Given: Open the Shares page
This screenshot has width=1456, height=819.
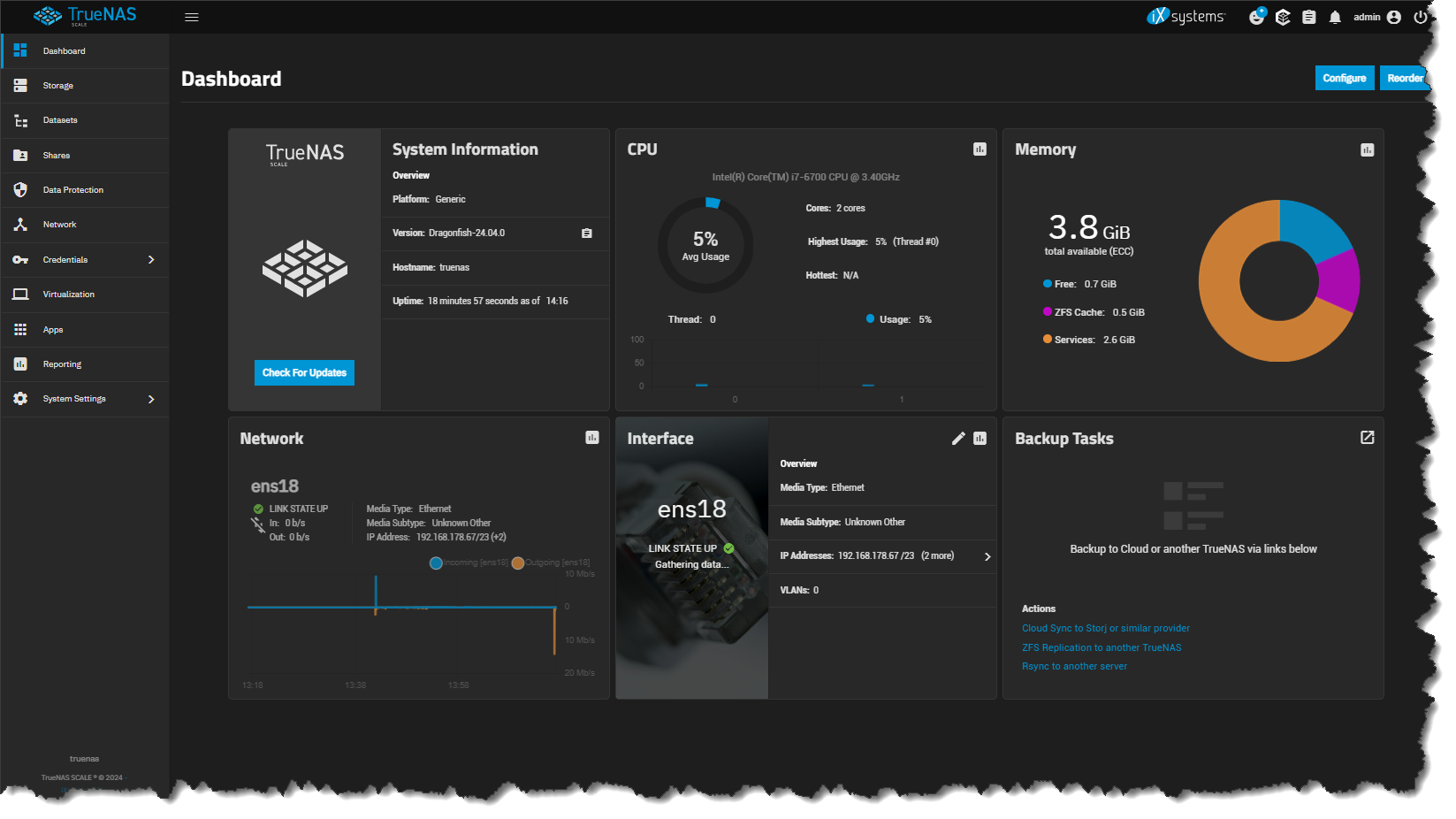Looking at the screenshot, I should point(85,156).
